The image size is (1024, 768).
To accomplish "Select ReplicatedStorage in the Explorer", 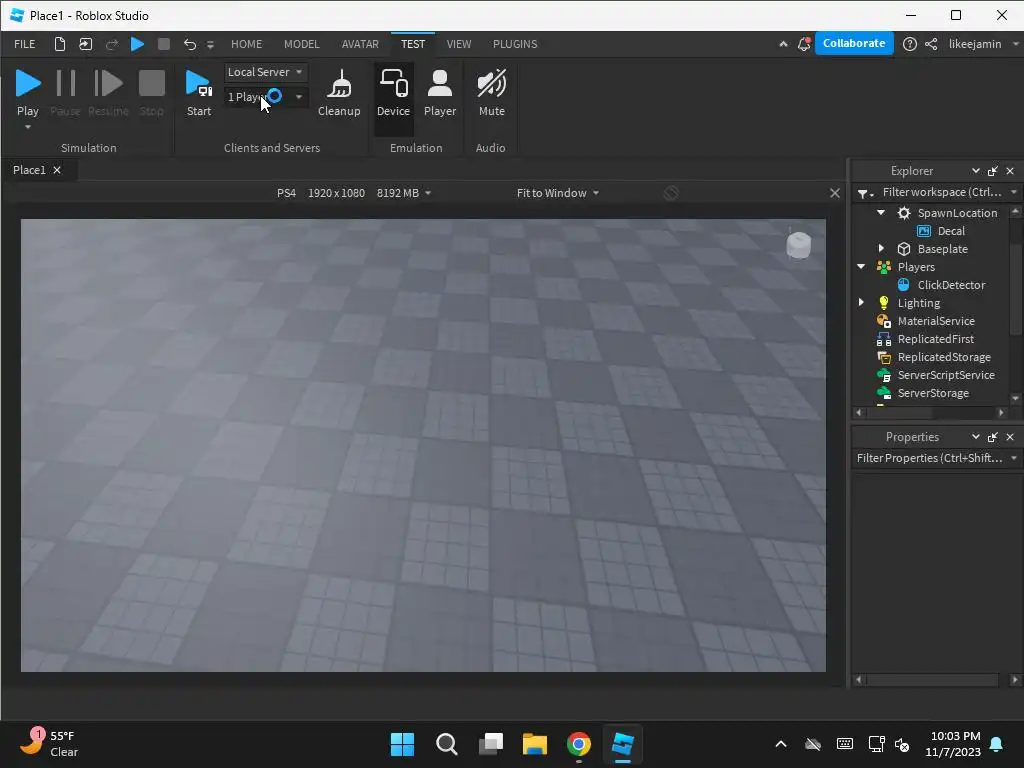I will 944,357.
